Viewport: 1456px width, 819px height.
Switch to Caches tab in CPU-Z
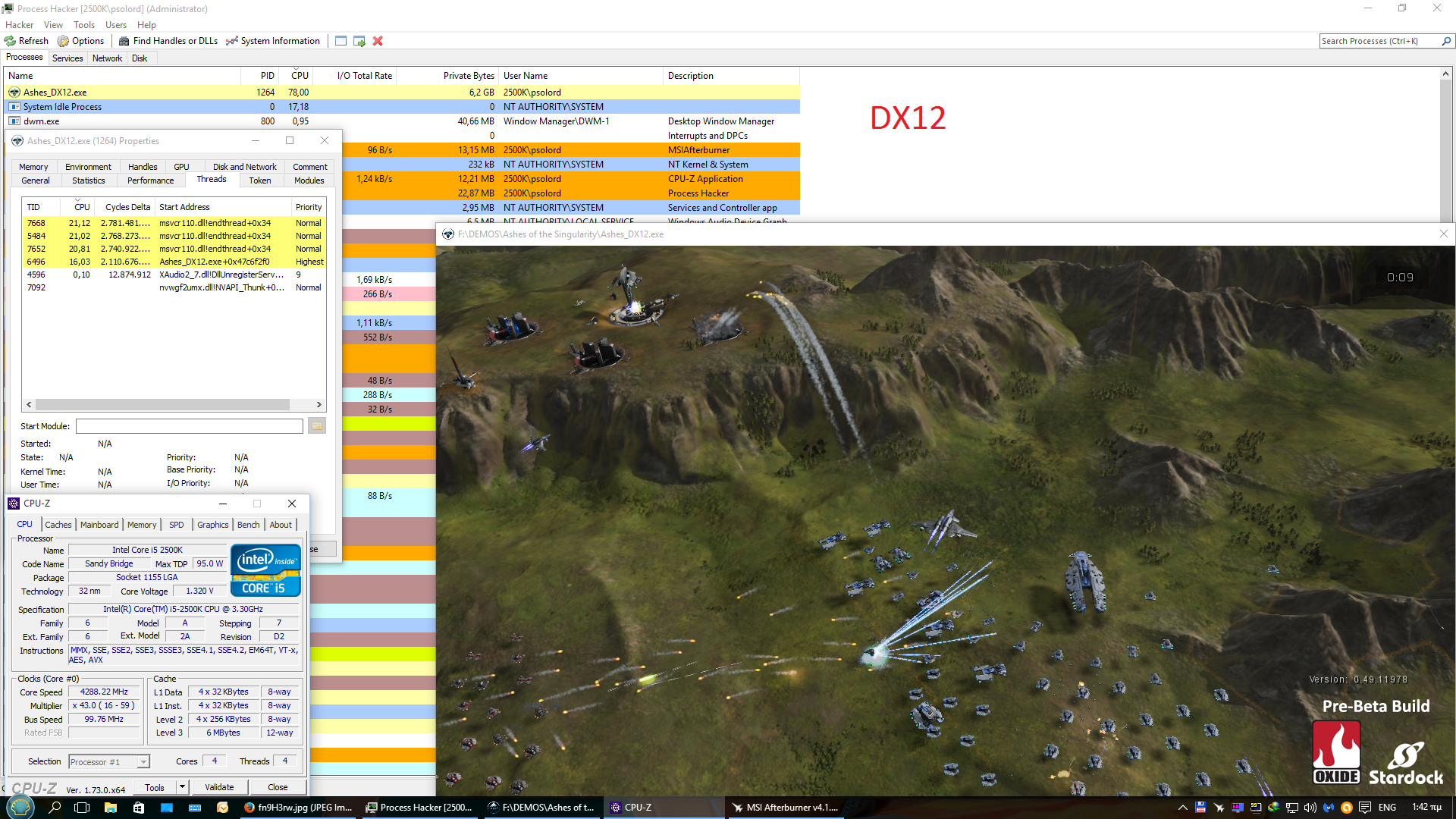(58, 525)
